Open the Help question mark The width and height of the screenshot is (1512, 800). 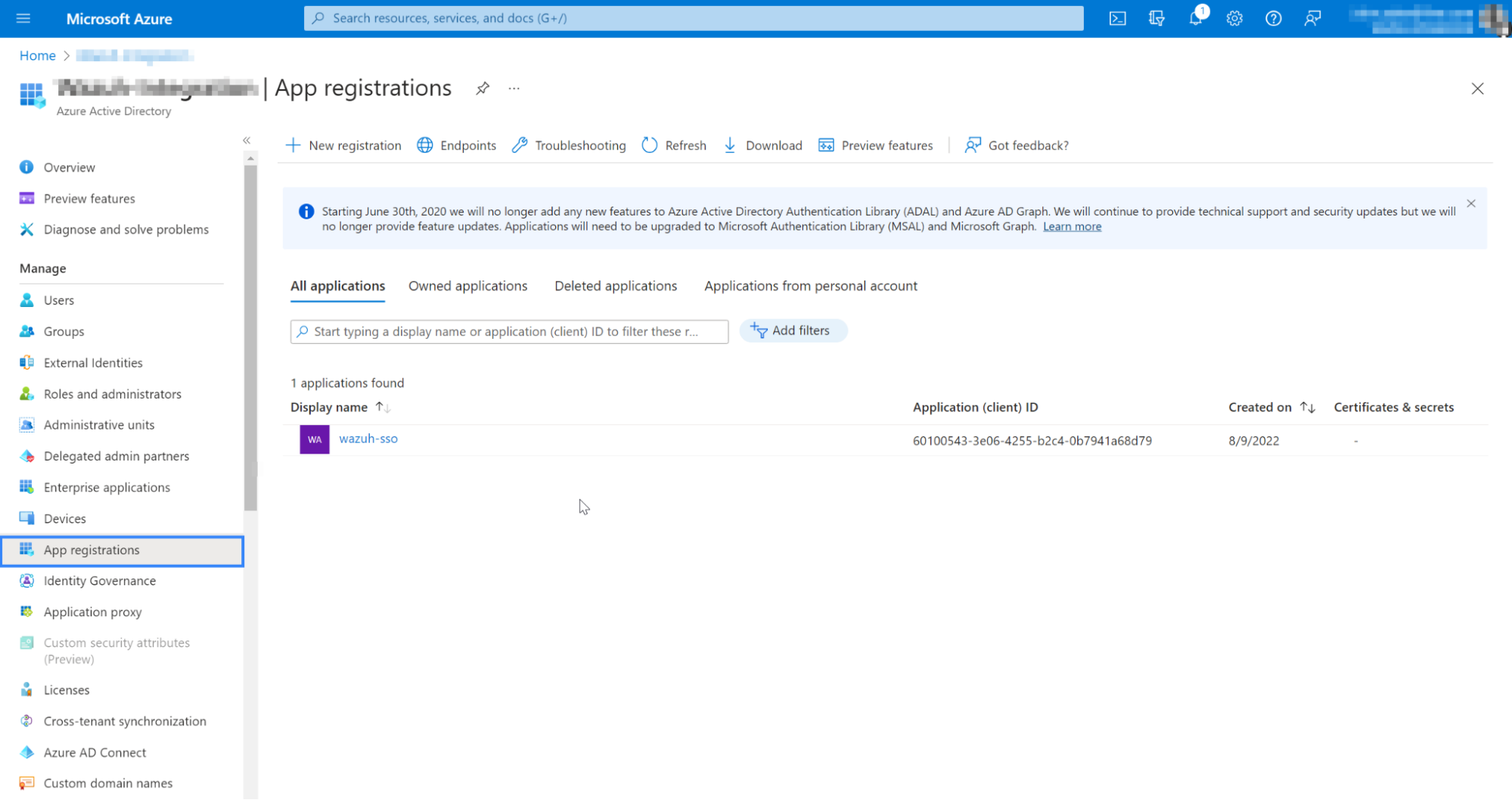[x=1274, y=18]
